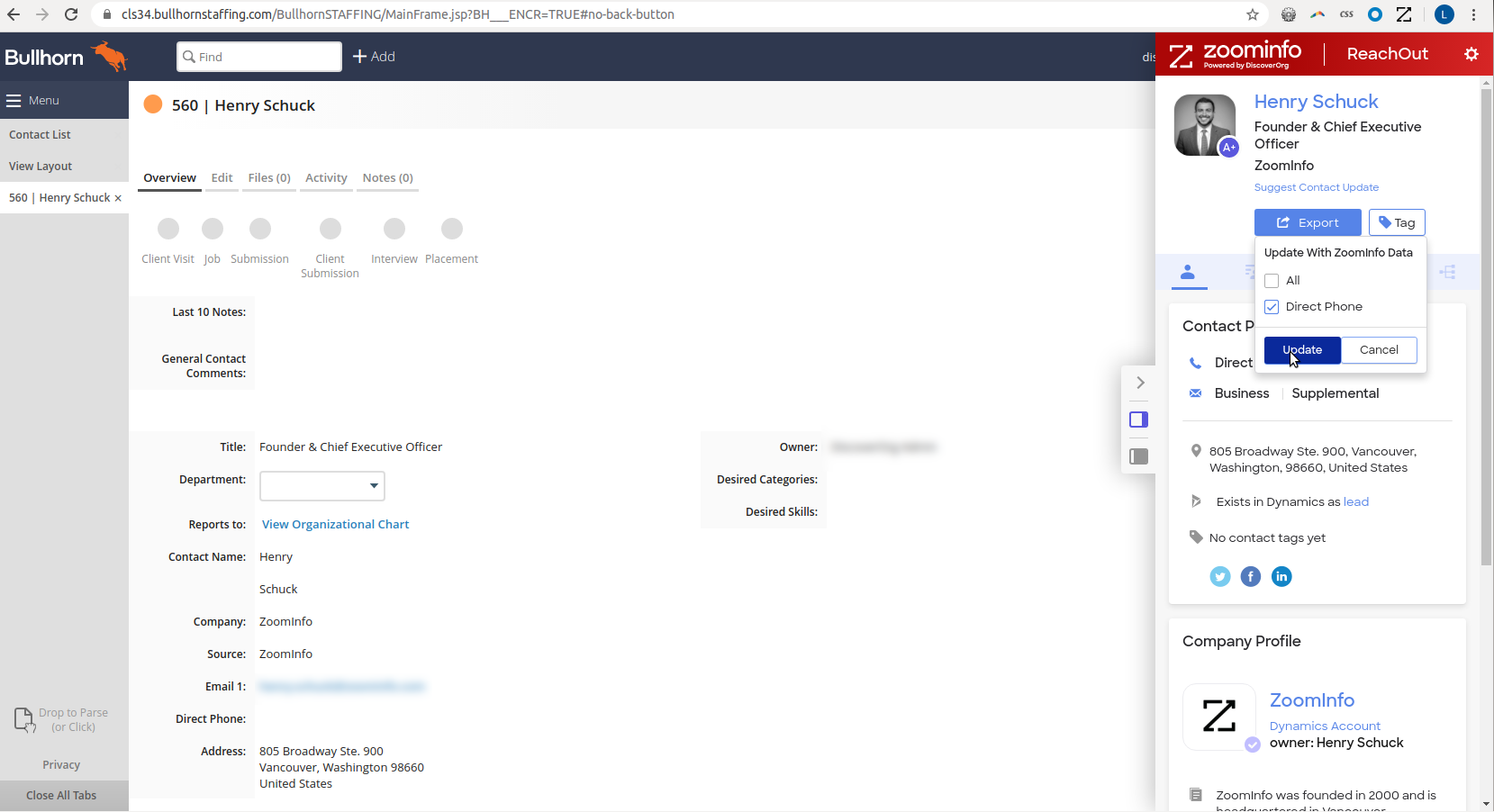Open the Notes (0) tab
Screen dimensions: 1494x812
click(x=387, y=178)
